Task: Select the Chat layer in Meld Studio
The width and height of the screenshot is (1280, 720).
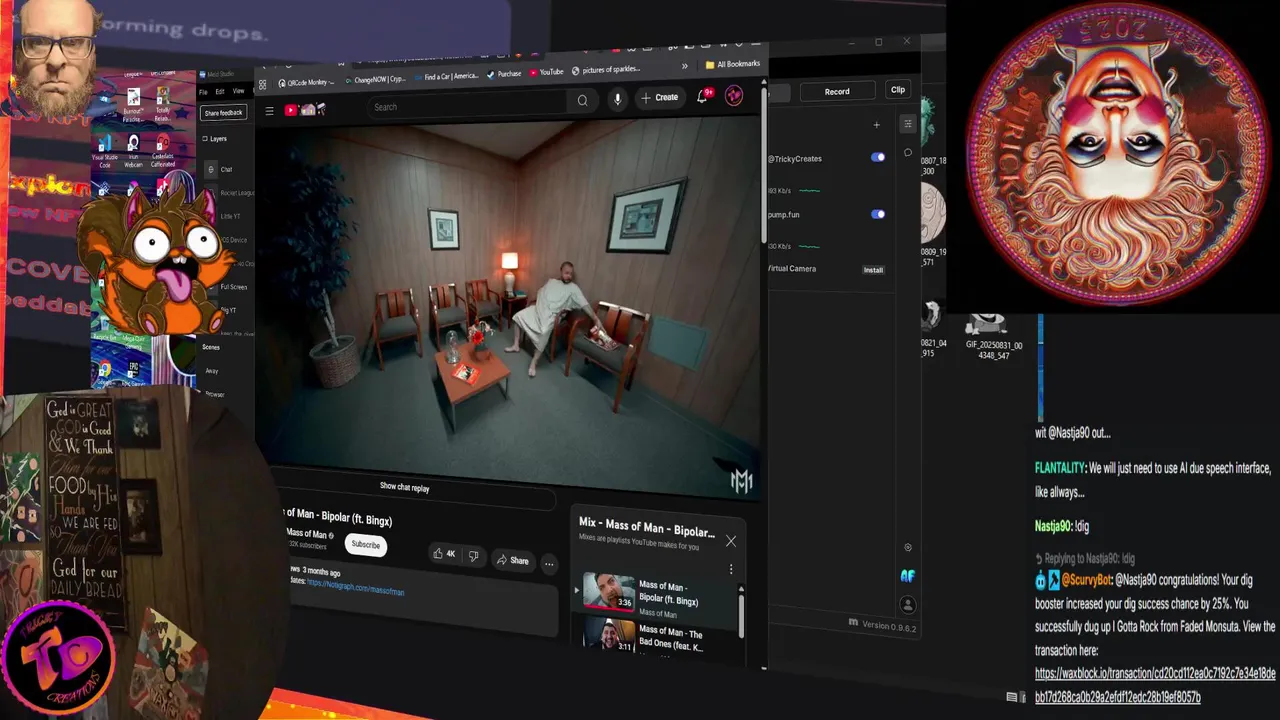Action: (x=226, y=169)
